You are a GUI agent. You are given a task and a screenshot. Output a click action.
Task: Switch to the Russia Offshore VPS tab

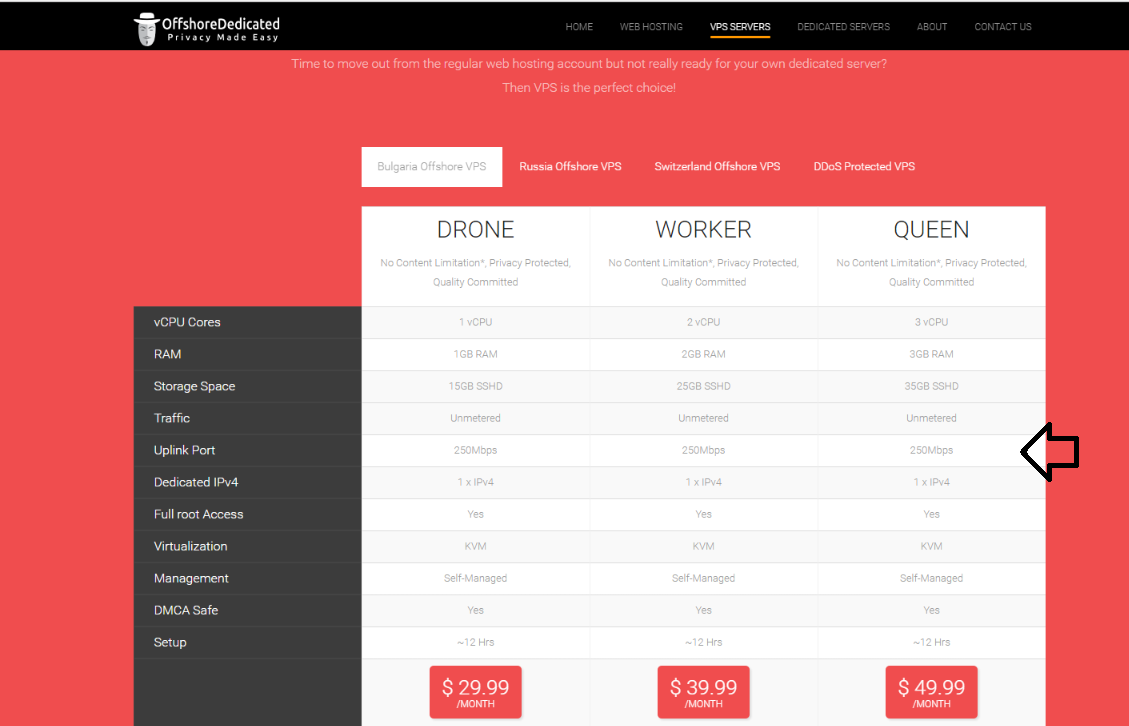[570, 167]
